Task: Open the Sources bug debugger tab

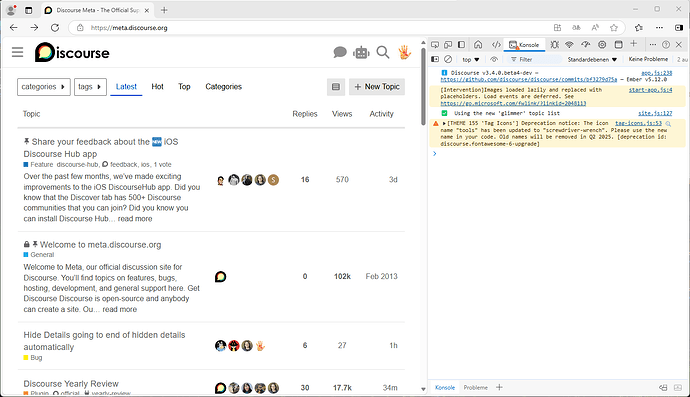Action: tap(554, 44)
